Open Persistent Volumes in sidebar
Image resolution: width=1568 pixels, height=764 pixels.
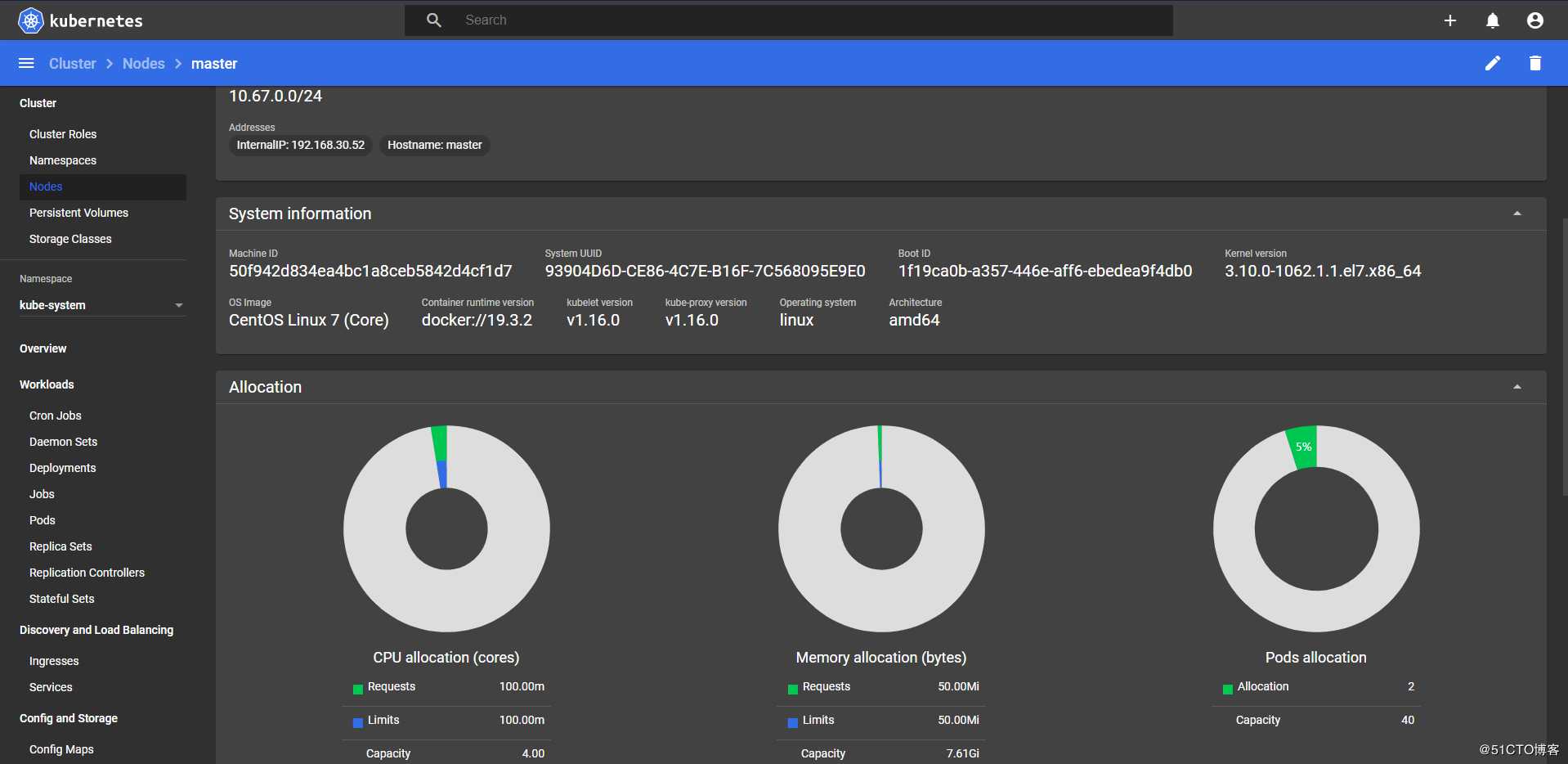[x=78, y=213]
